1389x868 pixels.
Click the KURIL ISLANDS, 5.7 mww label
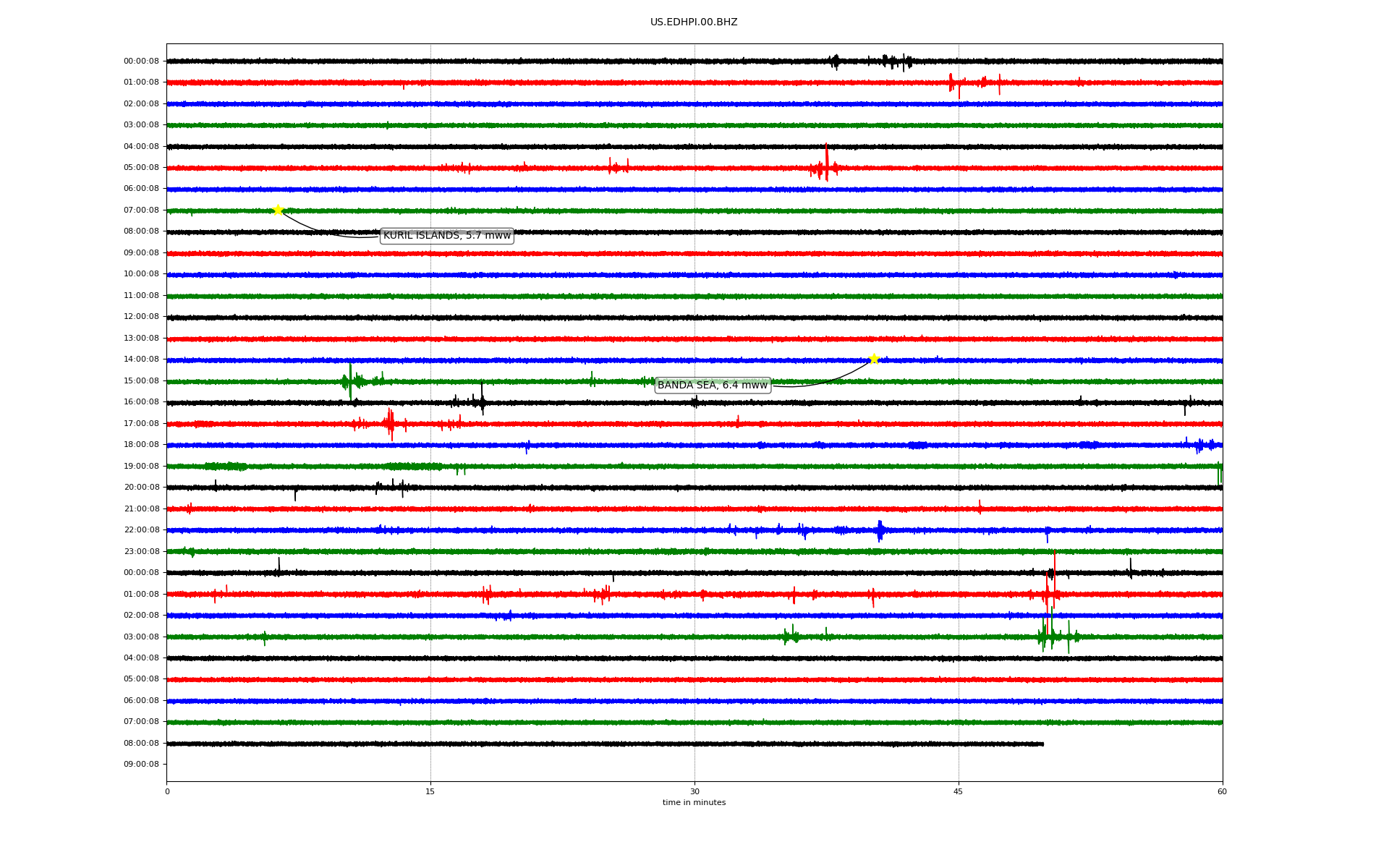446,236
